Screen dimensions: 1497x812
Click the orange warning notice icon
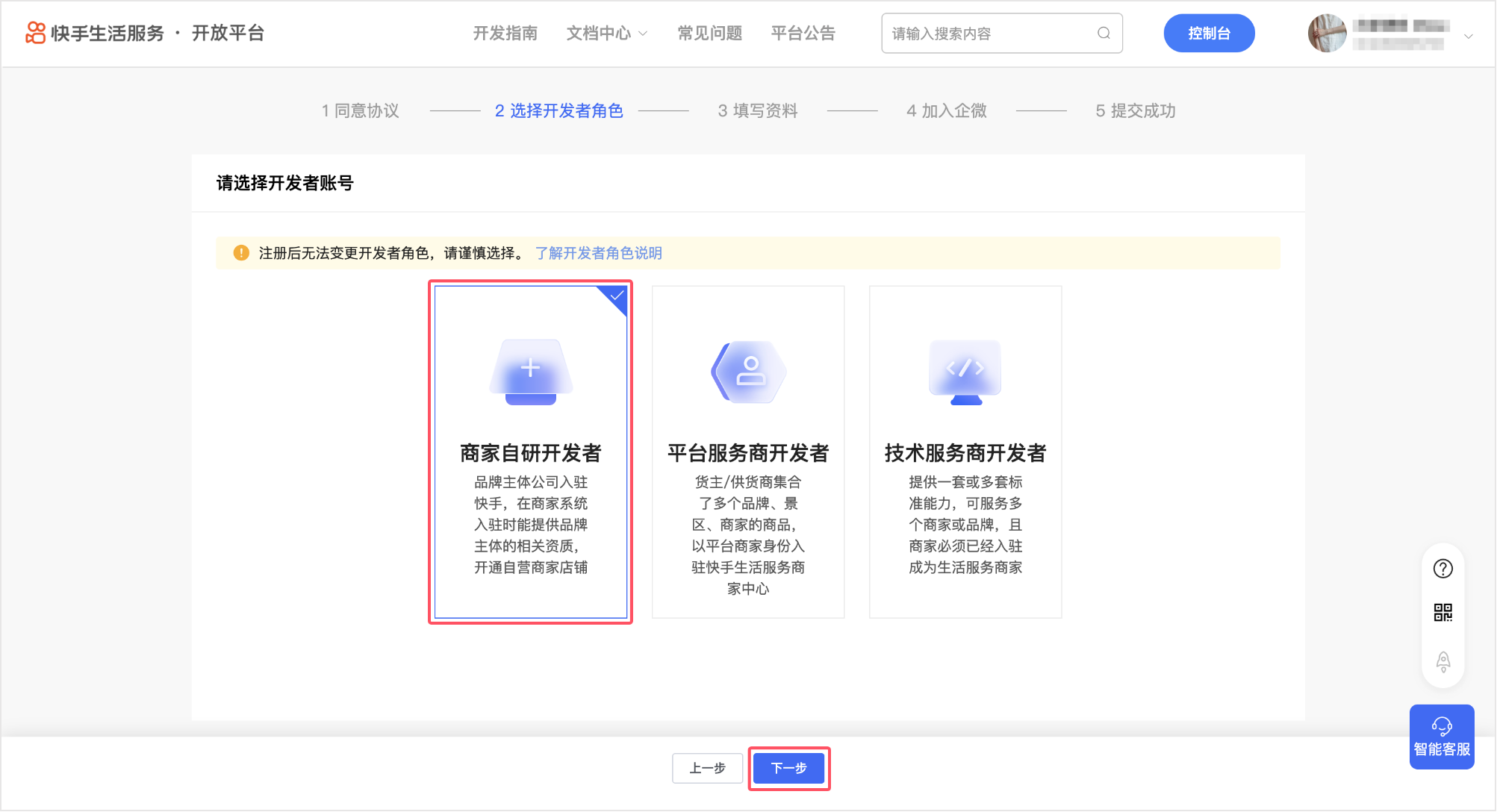[241, 253]
